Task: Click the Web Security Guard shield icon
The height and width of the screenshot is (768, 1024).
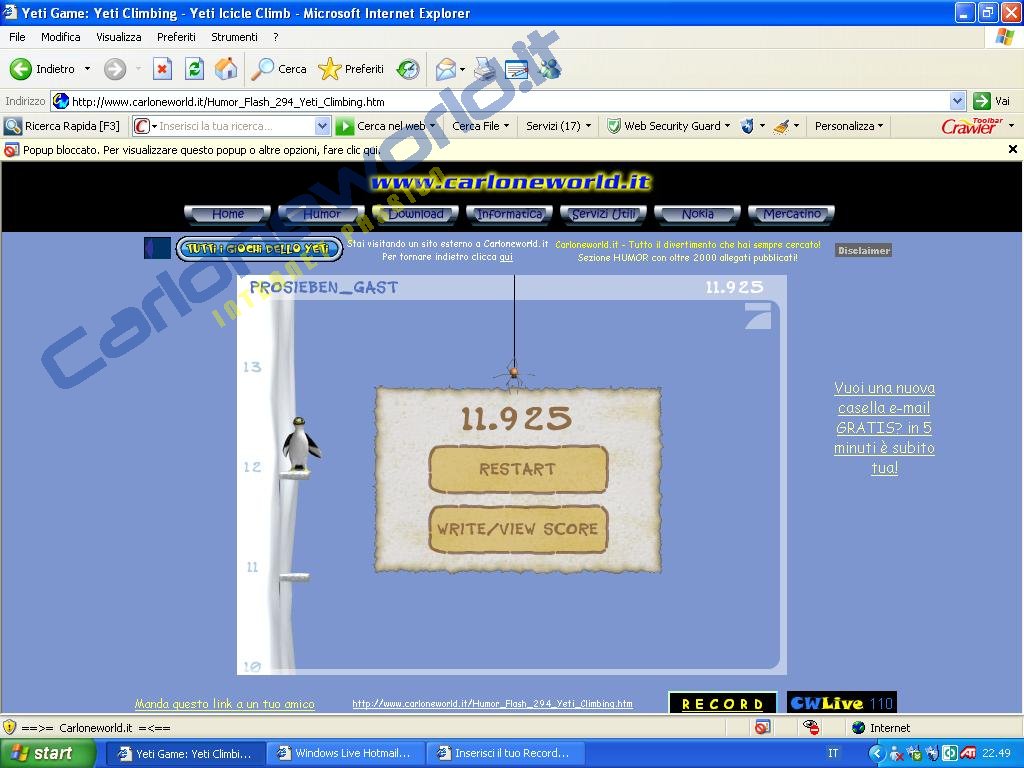Action: click(x=613, y=126)
